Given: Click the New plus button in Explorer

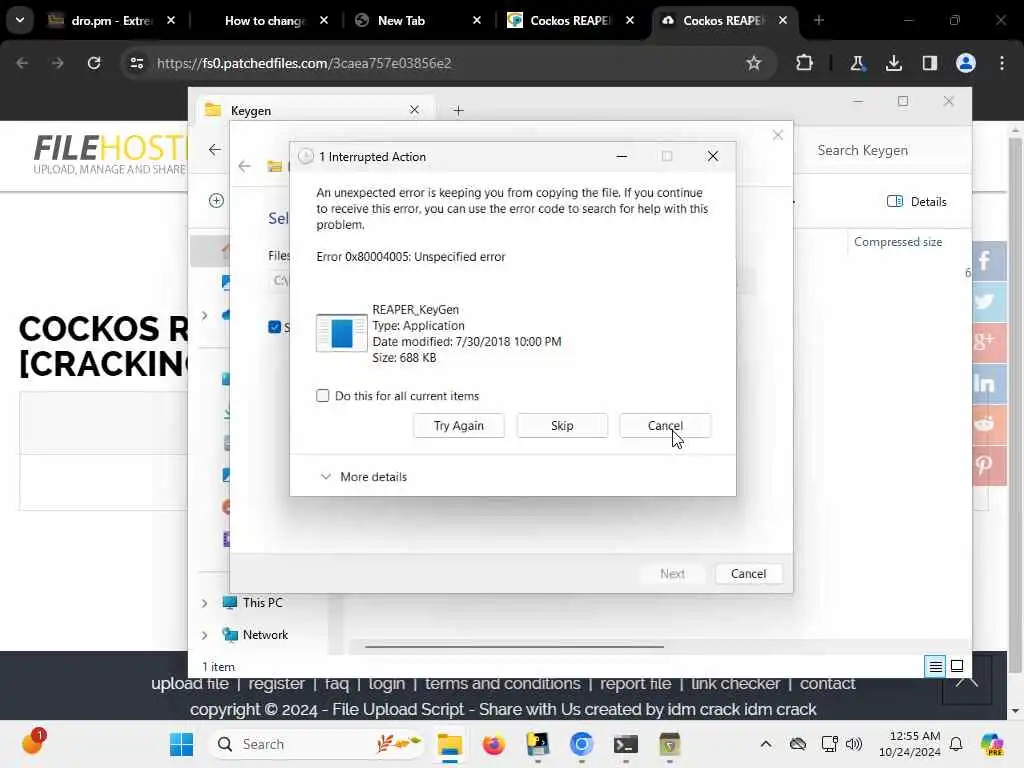Looking at the screenshot, I should click(x=216, y=200).
